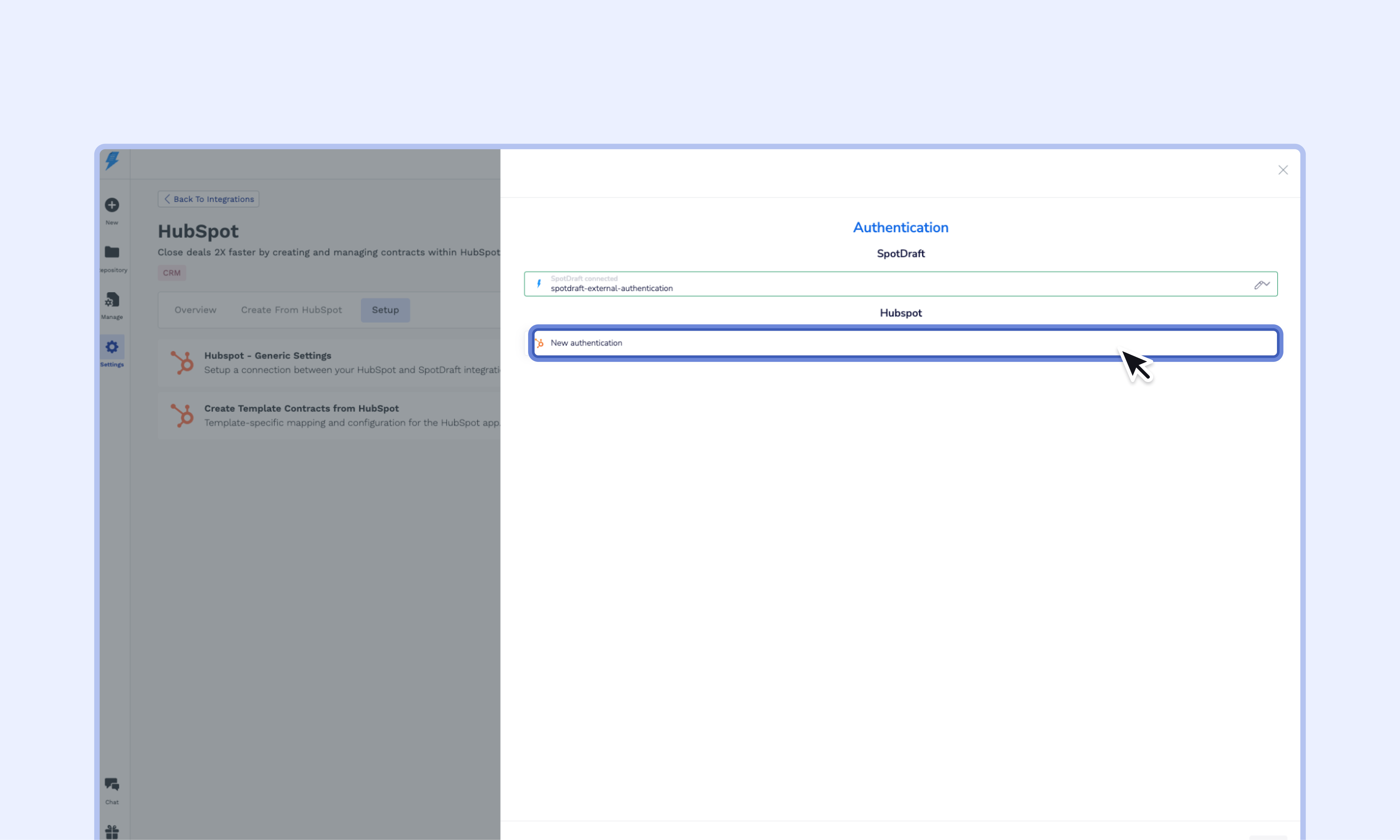
Task: Select the Settings gear icon
Action: click(112, 347)
